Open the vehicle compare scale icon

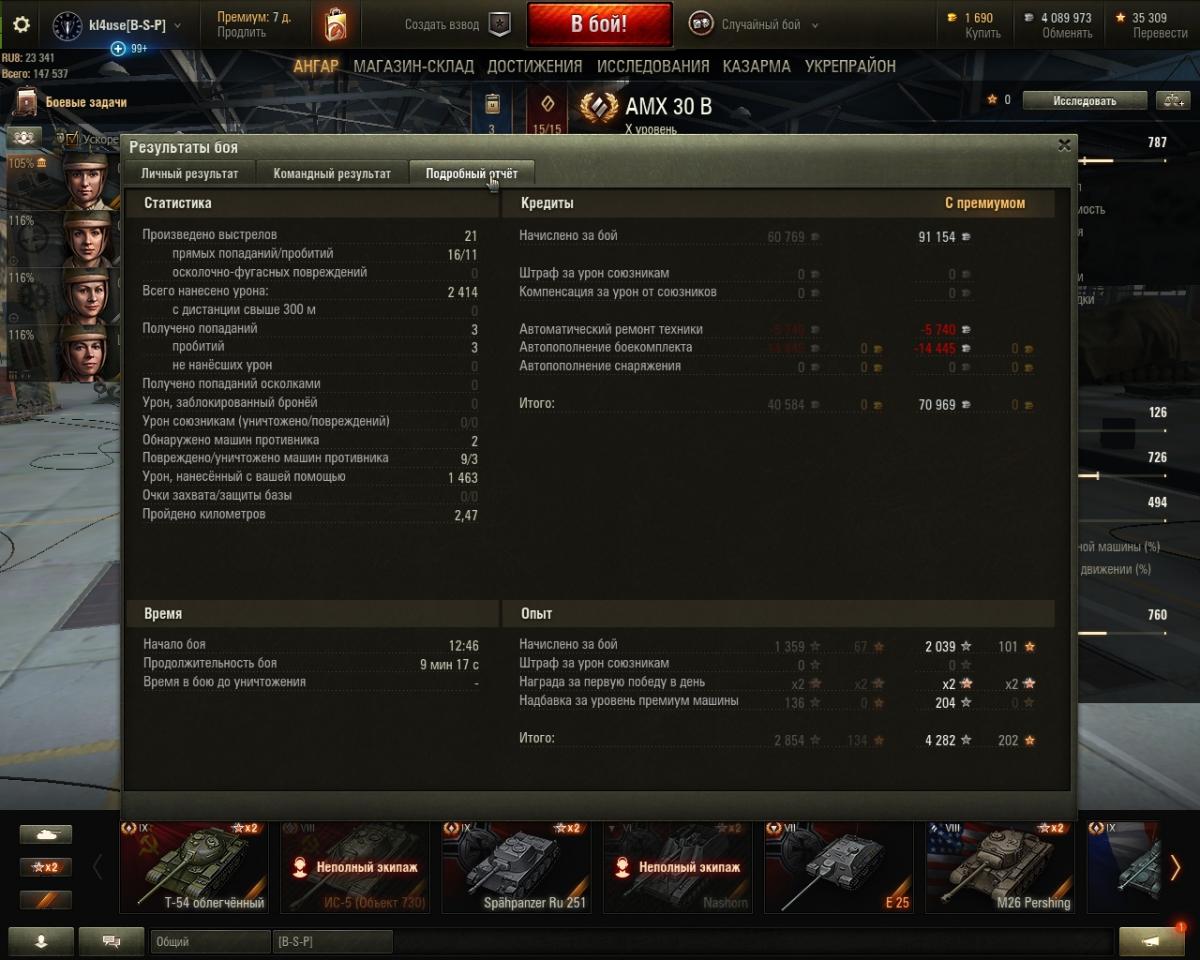click(1171, 100)
